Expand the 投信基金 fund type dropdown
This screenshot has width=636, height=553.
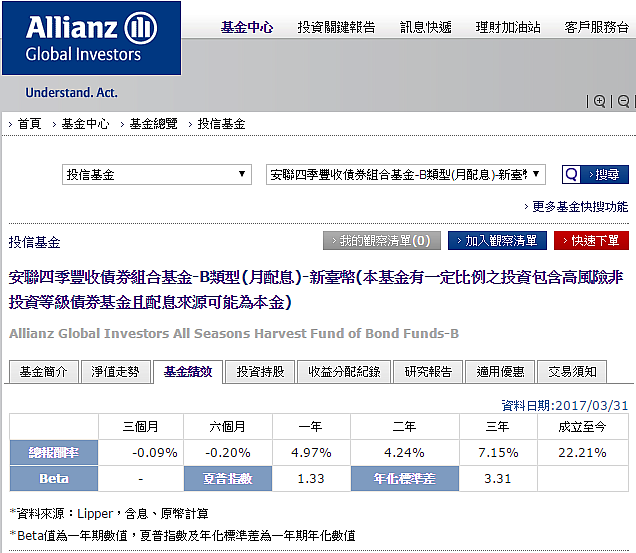(157, 174)
